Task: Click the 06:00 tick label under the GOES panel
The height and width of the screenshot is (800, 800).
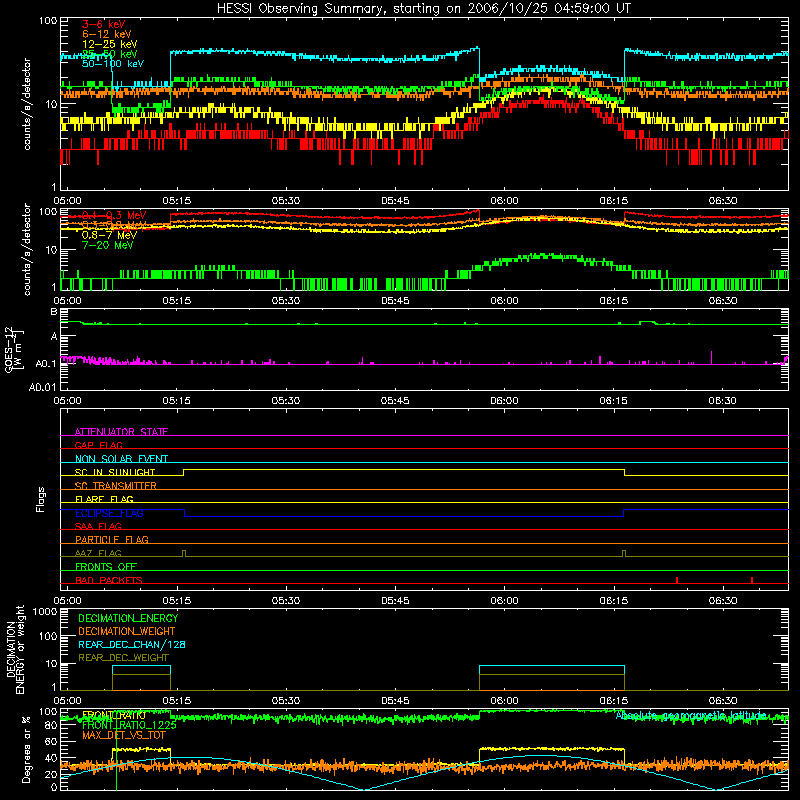Action: click(x=504, y=401)
